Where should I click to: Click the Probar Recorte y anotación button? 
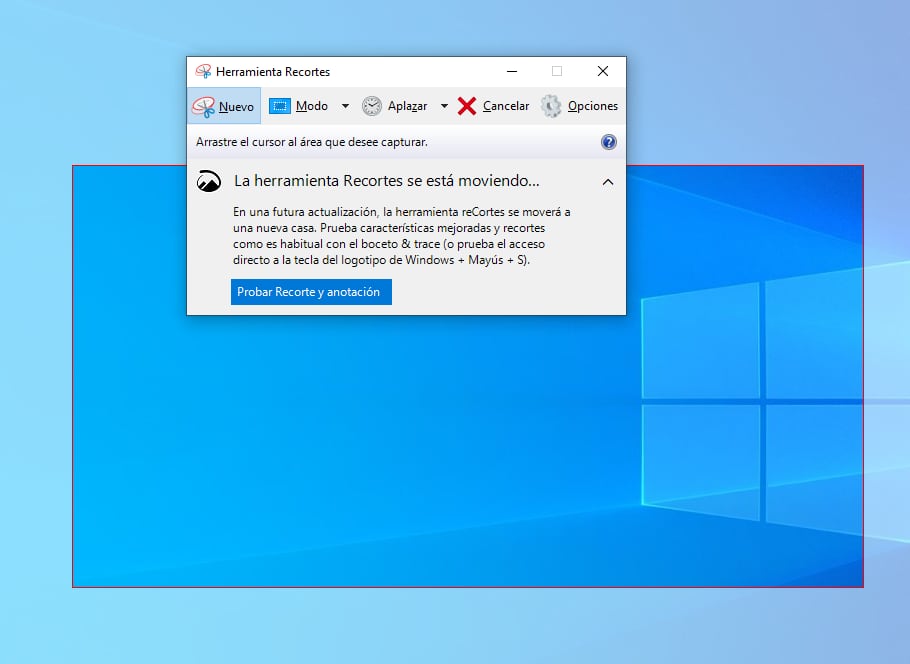311,292
